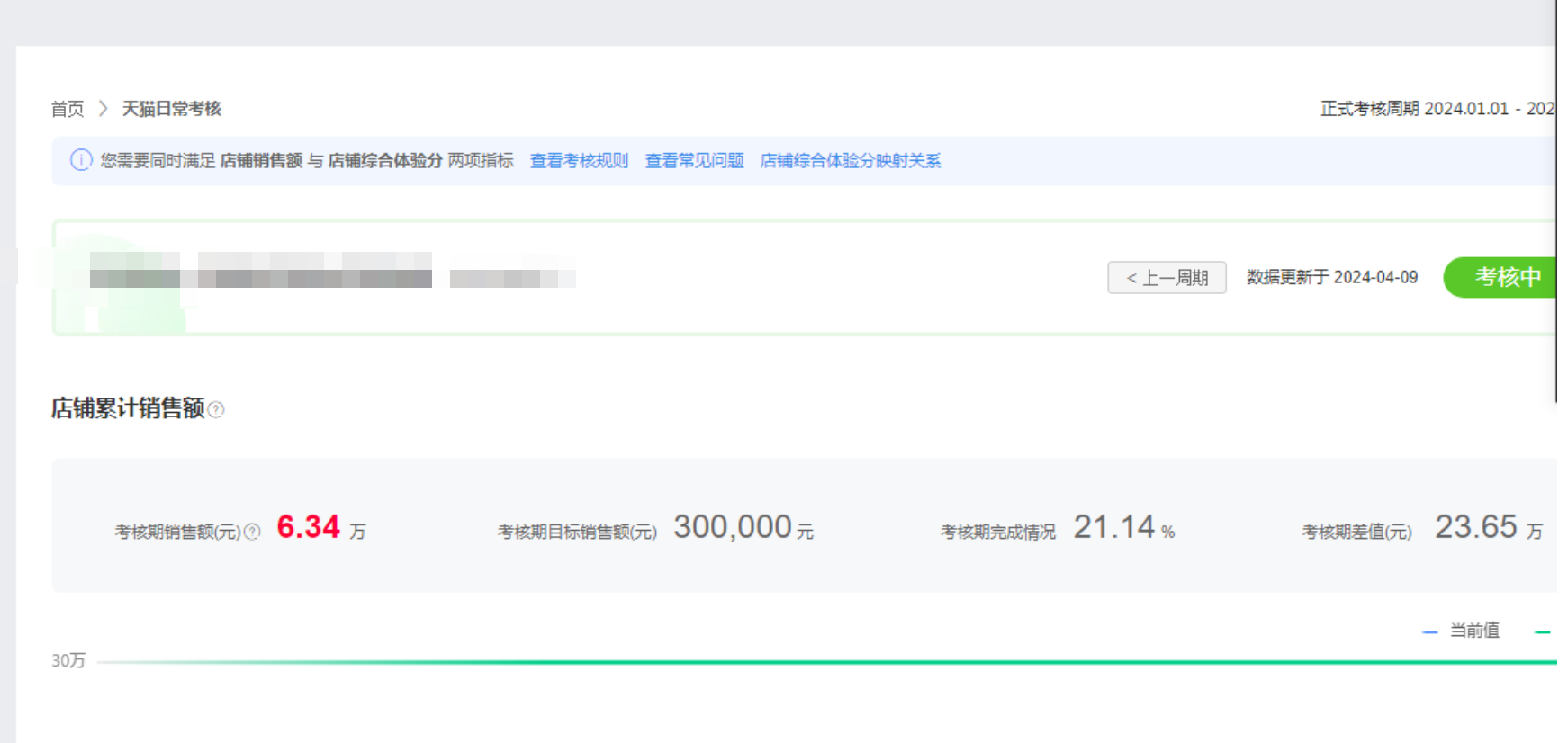
Task: Click help icon beside 店铺累计销售额 heading
Action: click(216, 410)
